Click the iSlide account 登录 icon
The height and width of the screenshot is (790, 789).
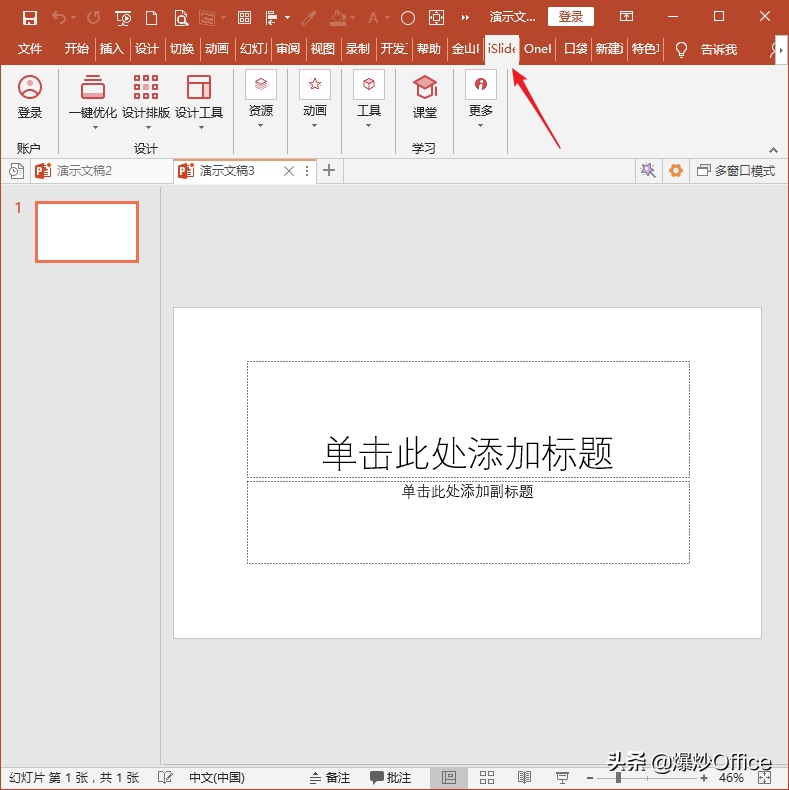tap(30, 97)
